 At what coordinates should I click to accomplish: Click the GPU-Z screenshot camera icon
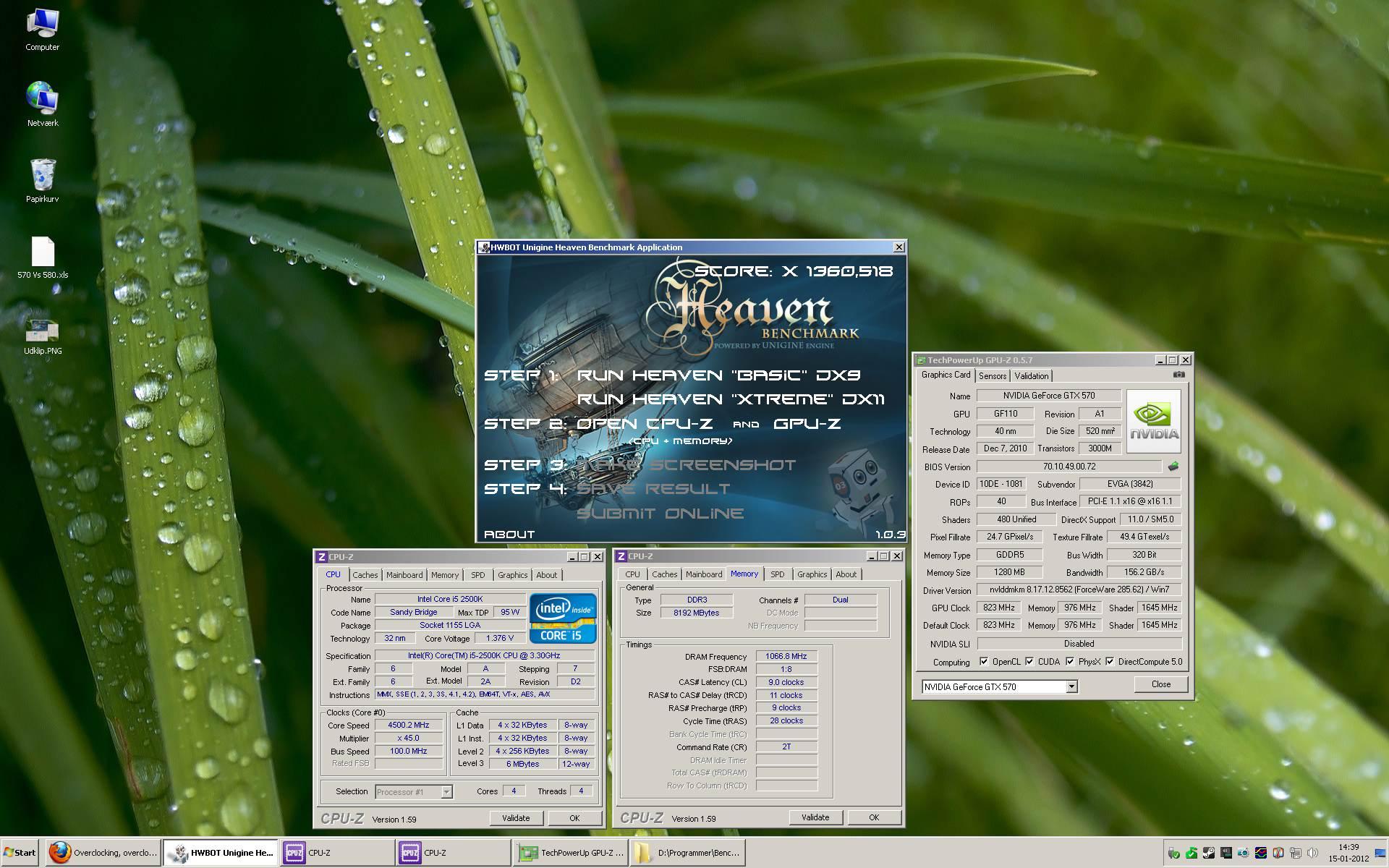pos(1178,375)
